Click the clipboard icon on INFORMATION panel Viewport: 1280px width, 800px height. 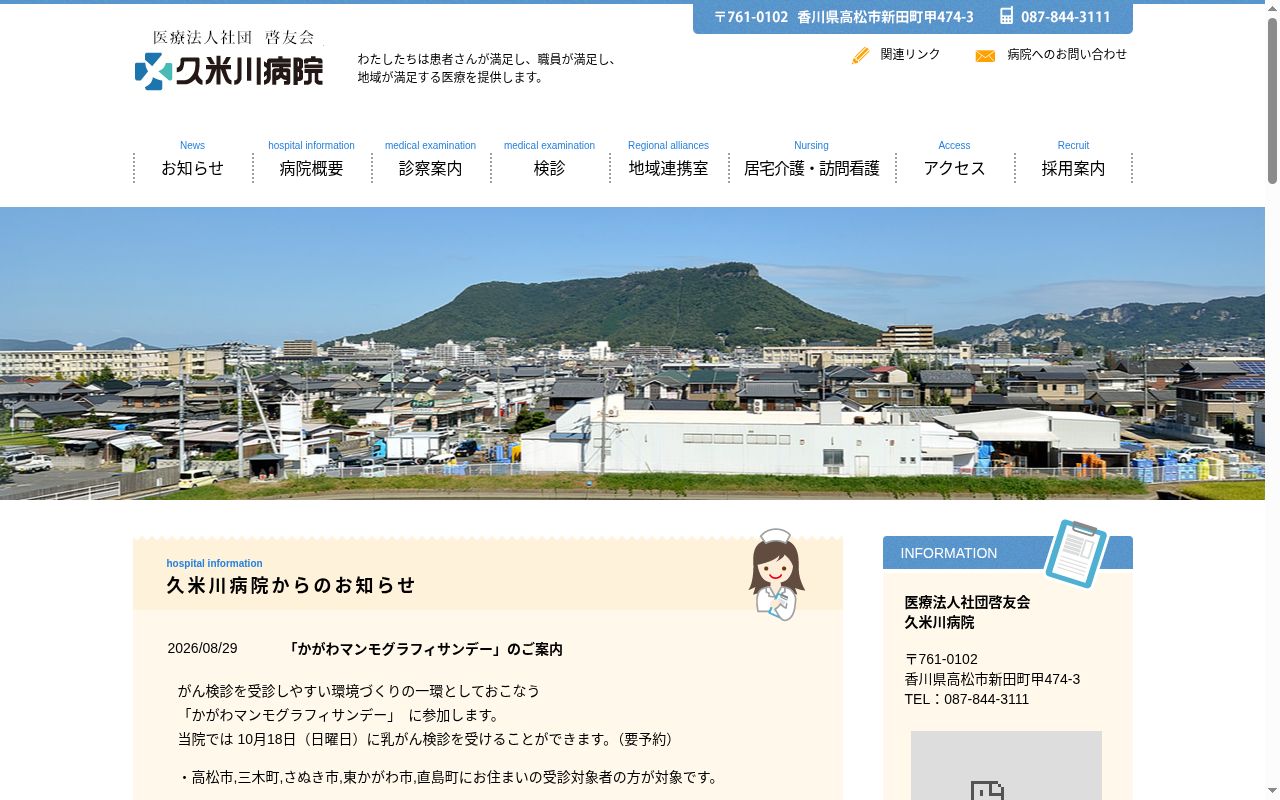click(1076, 553)
